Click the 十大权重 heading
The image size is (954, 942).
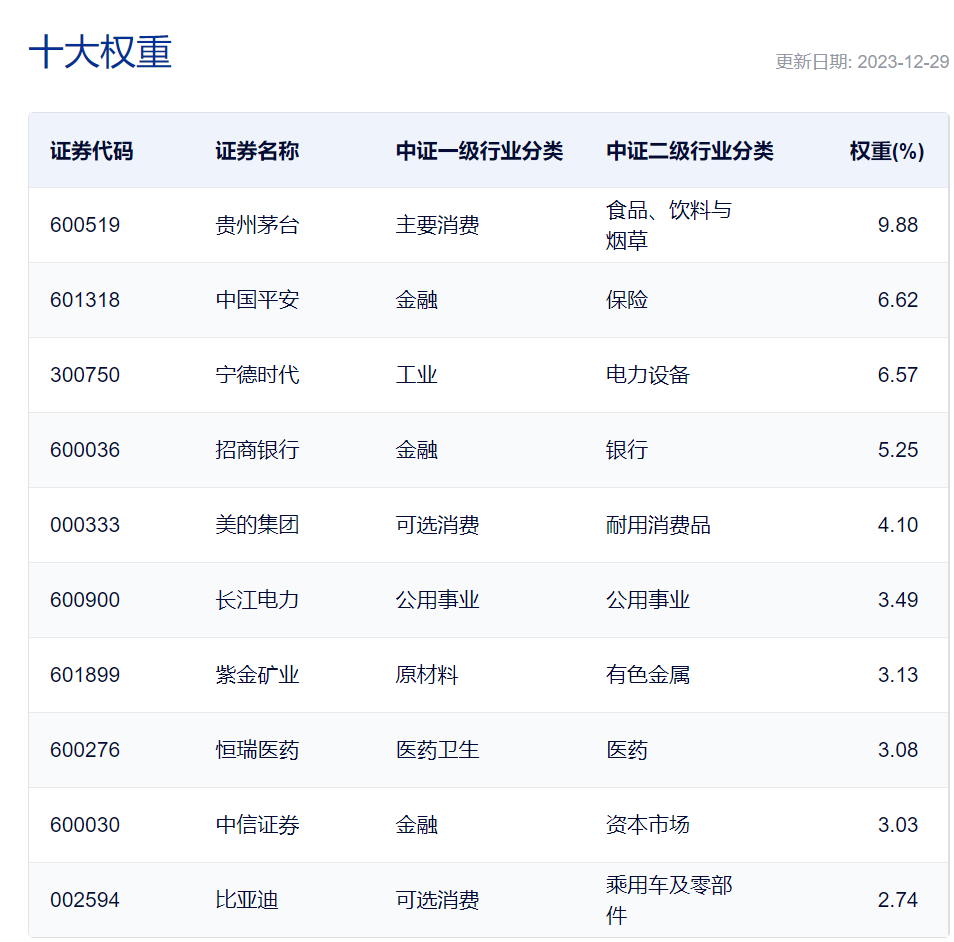coord(100,52)
